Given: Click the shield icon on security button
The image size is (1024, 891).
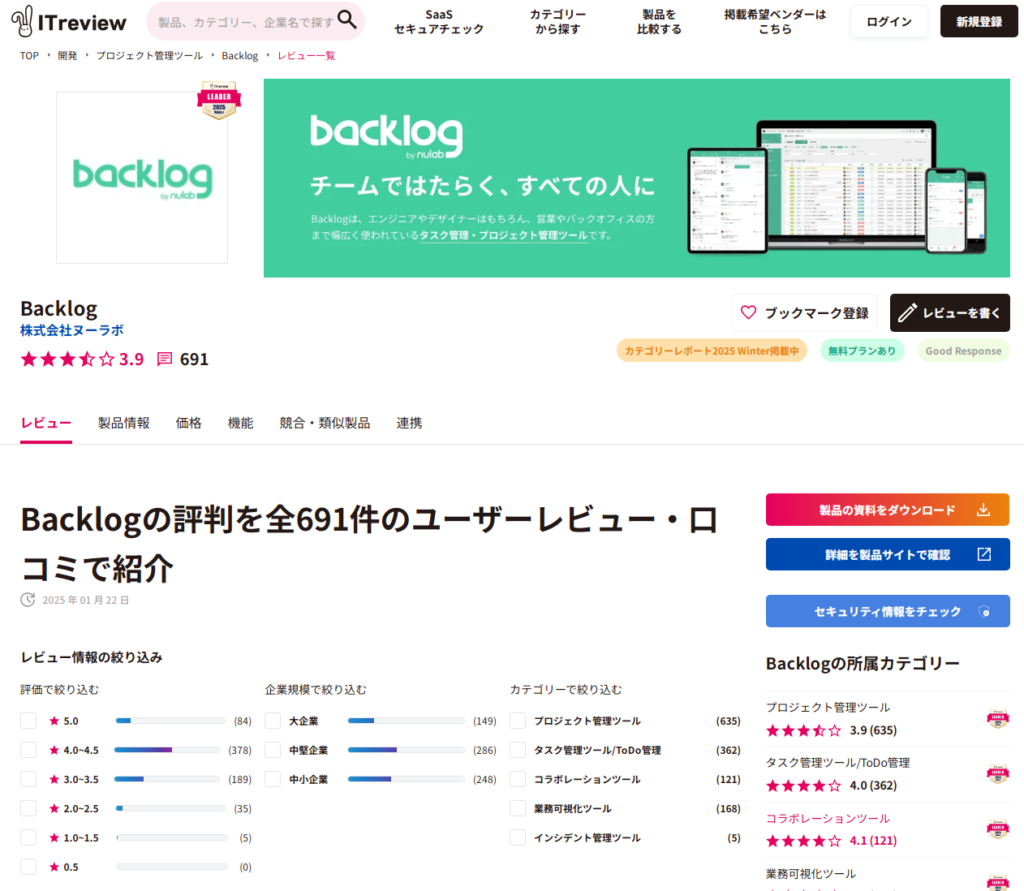Looking at the screenshot, I should point(984,611).
